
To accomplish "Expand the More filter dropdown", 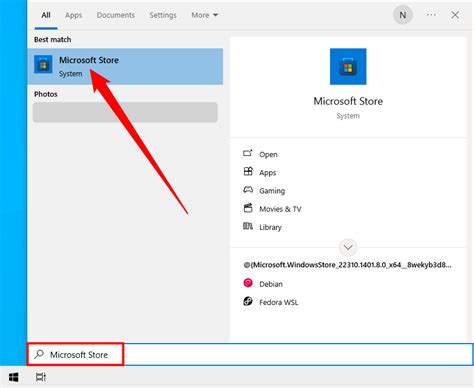I will click(204, 15).
